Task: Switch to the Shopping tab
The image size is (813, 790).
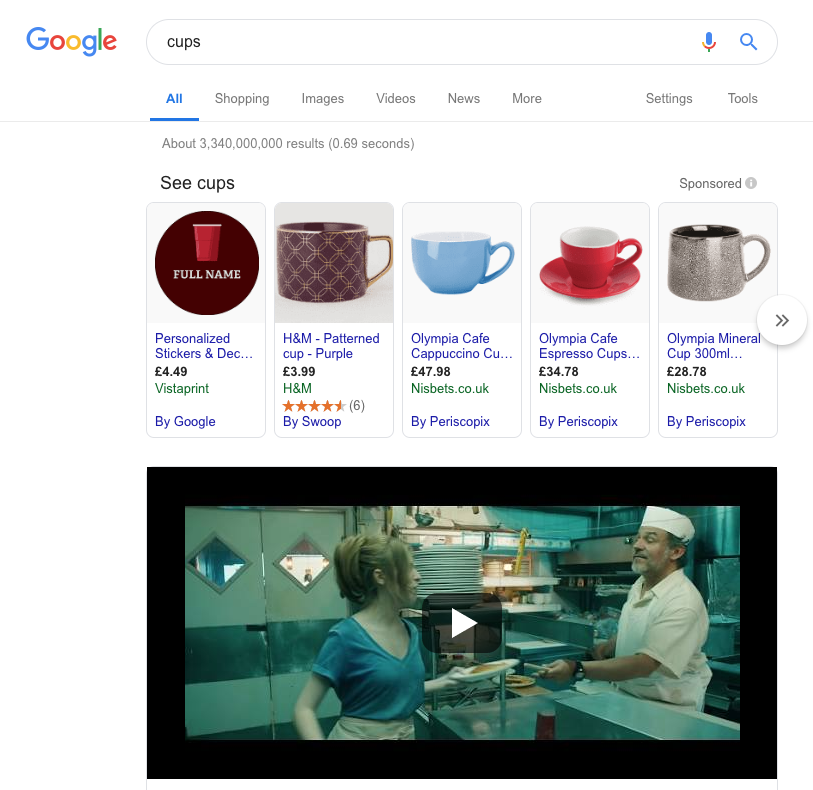Action: pos(242,99)
